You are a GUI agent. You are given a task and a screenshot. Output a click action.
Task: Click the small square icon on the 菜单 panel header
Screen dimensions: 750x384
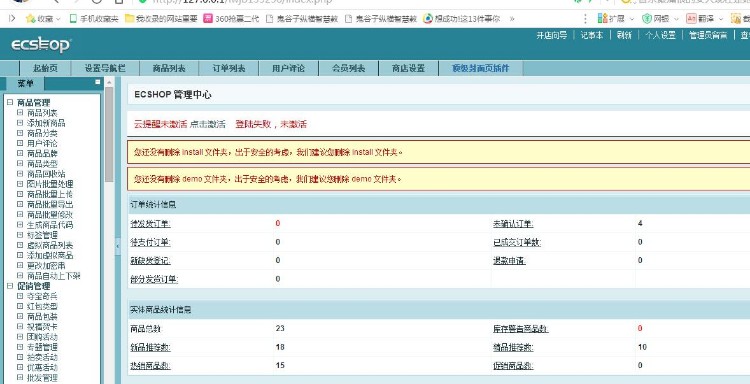[98, 82]
